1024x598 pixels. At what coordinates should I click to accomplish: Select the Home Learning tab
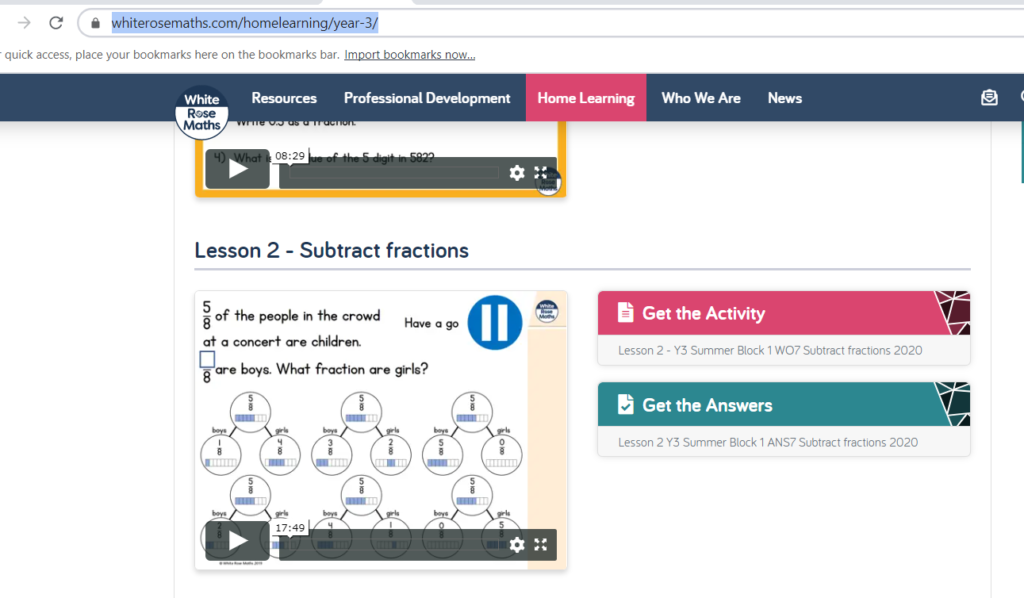(x=586, y=98)
